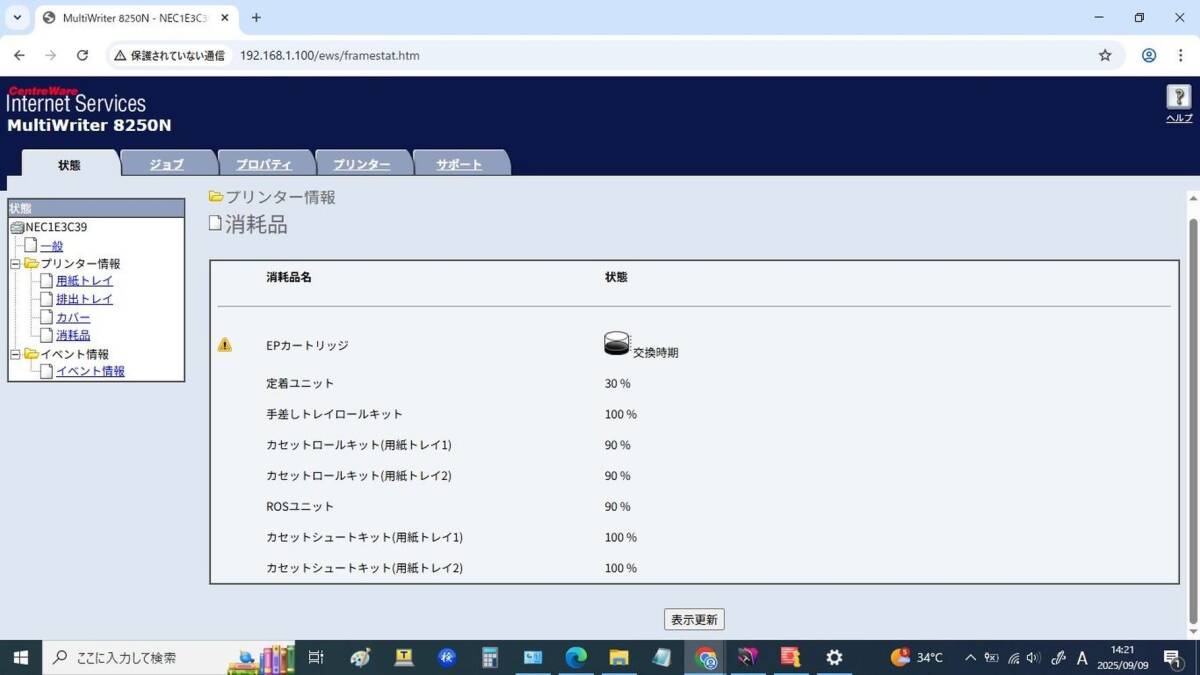
Task: Click the 保護されていない通信 security chip
Action: click(169, 55)
